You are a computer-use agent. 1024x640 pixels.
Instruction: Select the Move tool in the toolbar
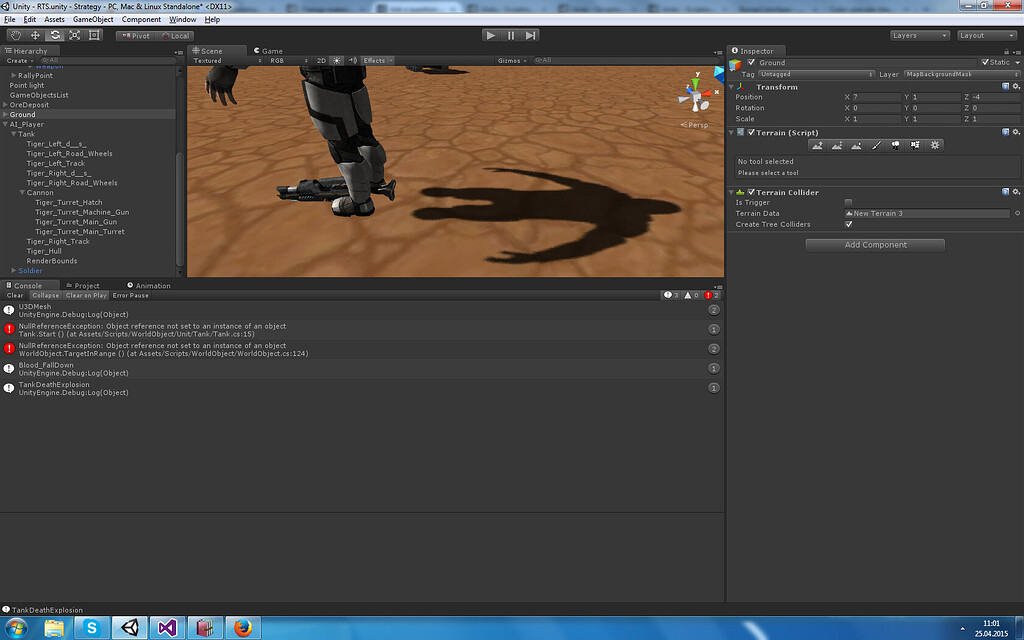(x=33, y=34)
